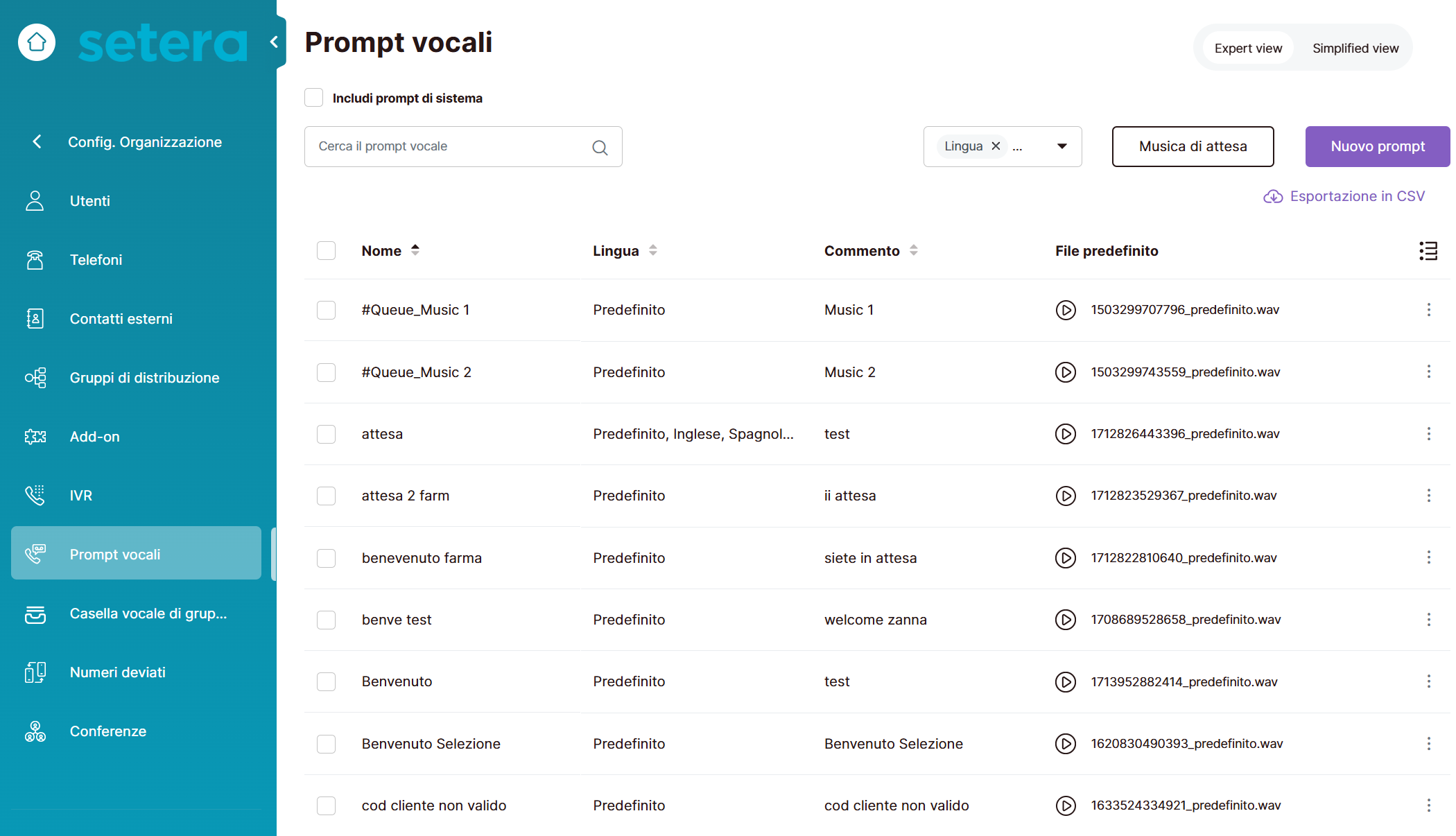This screenshot has height=836, width=1456.
Task: Remove the Lingua filter chip
Action: (996, 146)
